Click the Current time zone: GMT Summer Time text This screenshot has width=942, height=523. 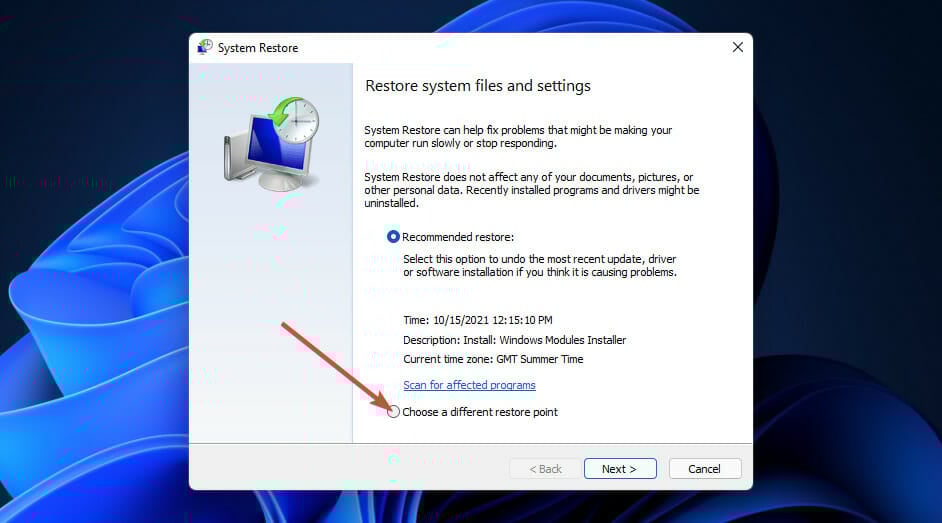tap(493, 359)
